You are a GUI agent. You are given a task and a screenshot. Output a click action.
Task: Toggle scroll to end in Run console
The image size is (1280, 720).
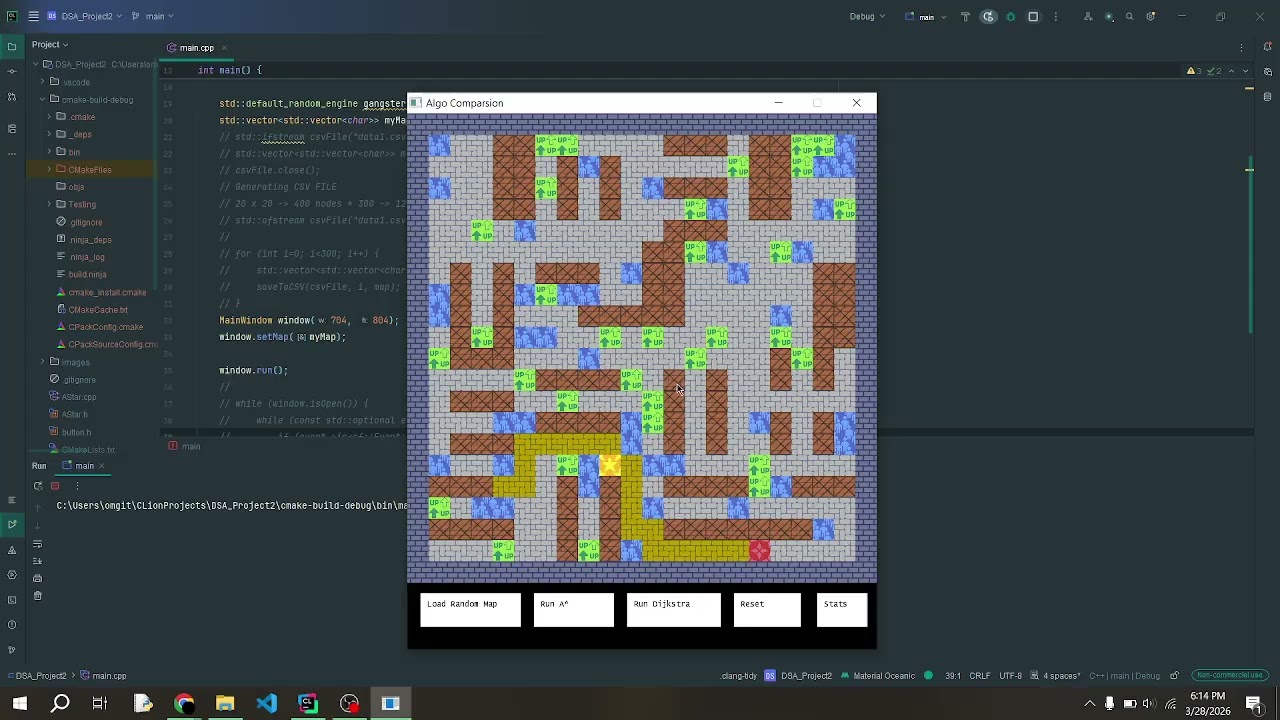point(38,561)
